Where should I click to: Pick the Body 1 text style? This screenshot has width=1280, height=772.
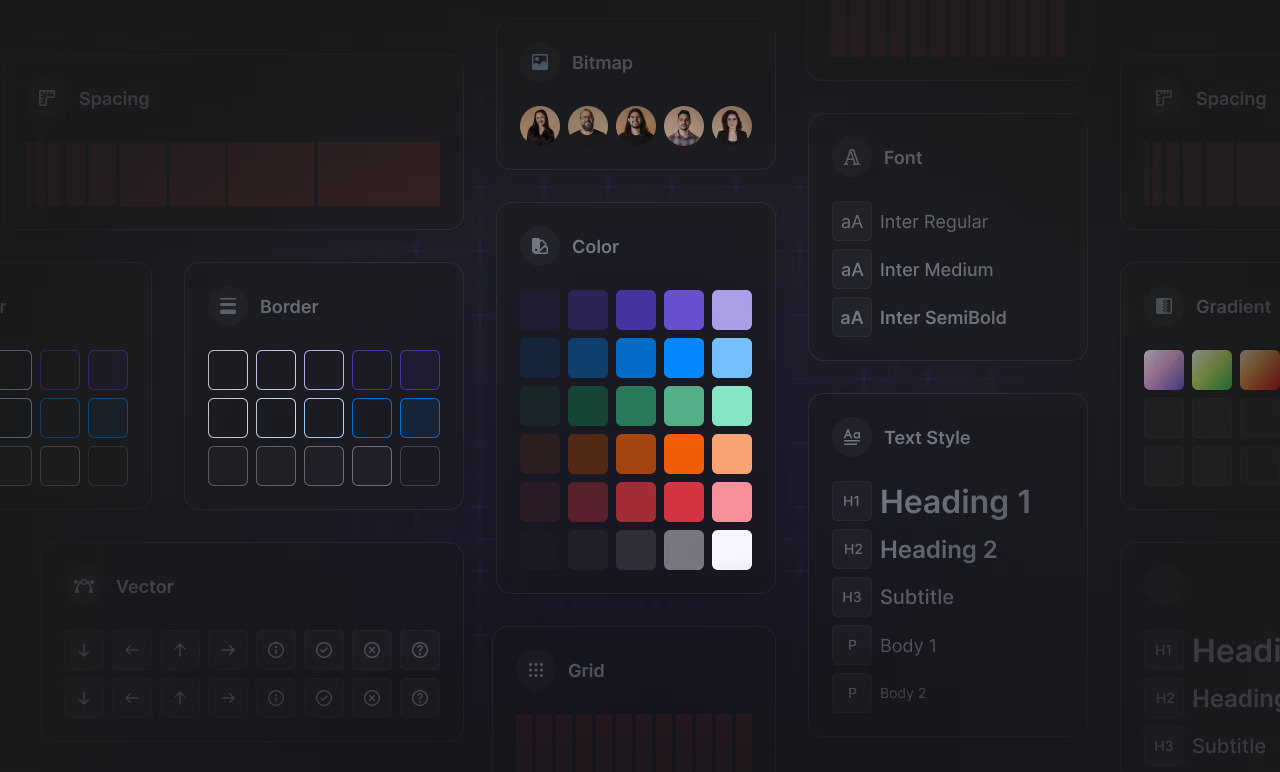pos(908,646)
